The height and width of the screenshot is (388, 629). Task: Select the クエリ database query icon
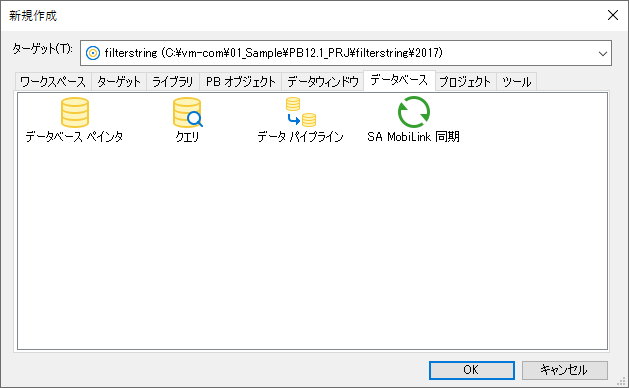click(187, 112)
